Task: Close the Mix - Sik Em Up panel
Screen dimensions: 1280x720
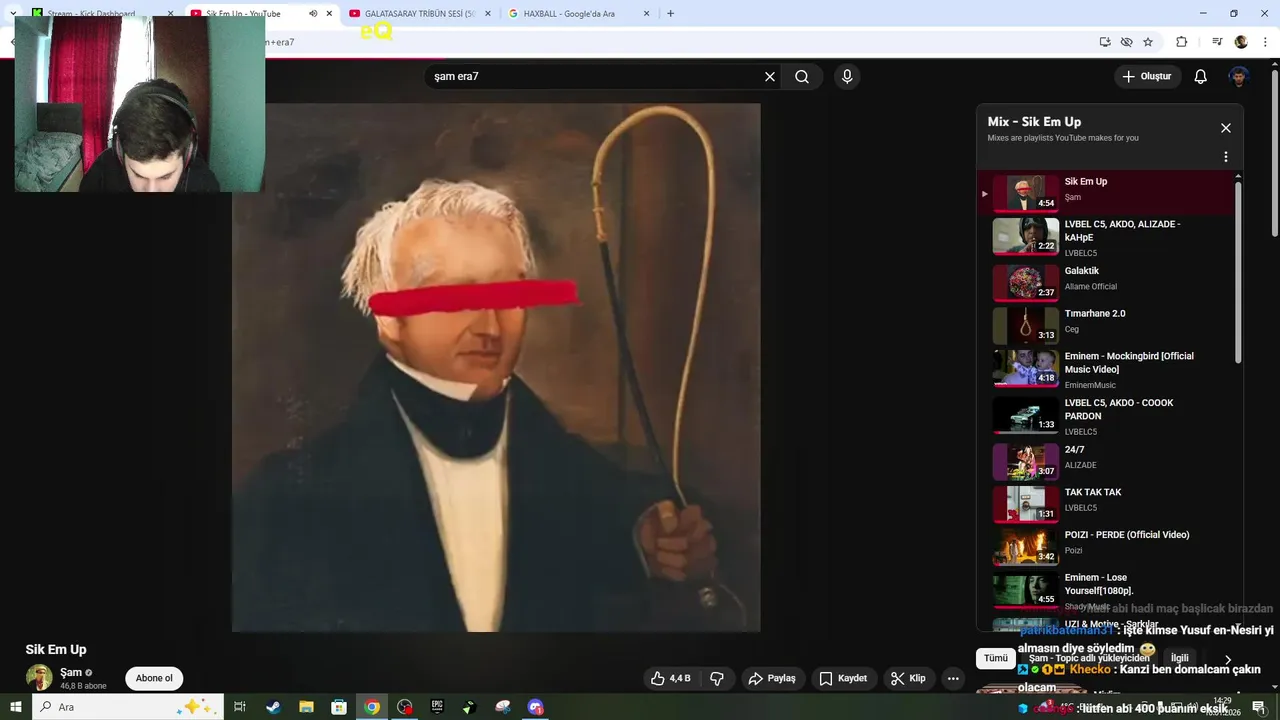Action: [1225, 128]
